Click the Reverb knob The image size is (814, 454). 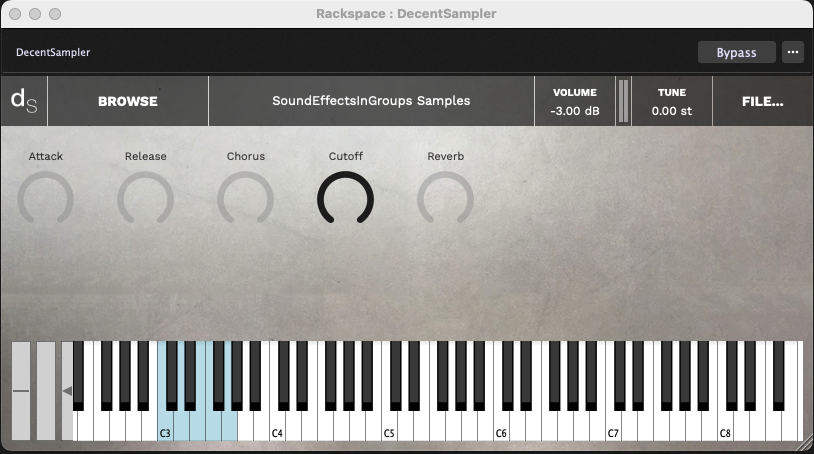click(x=445, y=199)
